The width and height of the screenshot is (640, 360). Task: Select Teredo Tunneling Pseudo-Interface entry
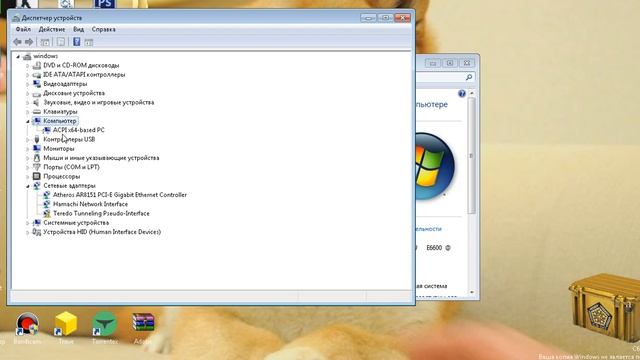(x=101, y=213)
